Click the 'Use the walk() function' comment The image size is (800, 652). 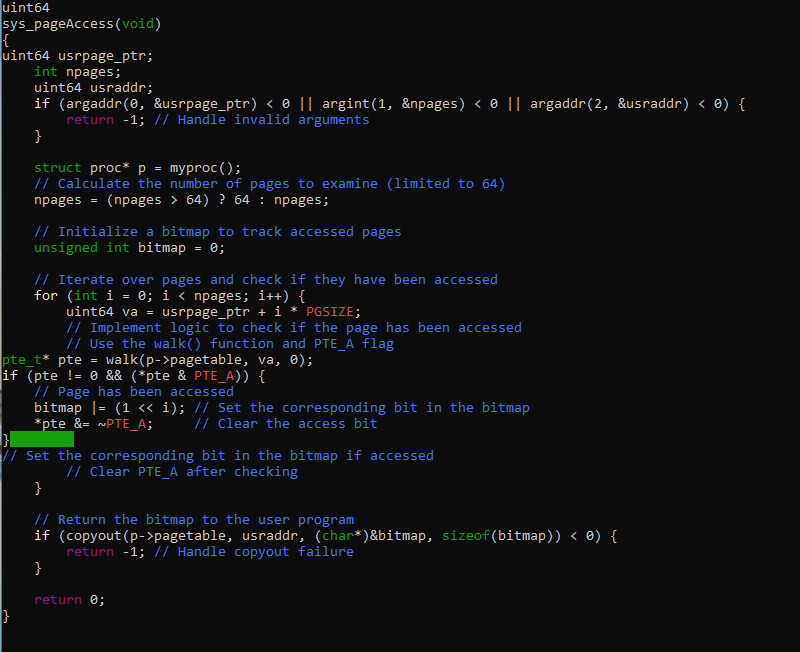[x=230, y=344]
